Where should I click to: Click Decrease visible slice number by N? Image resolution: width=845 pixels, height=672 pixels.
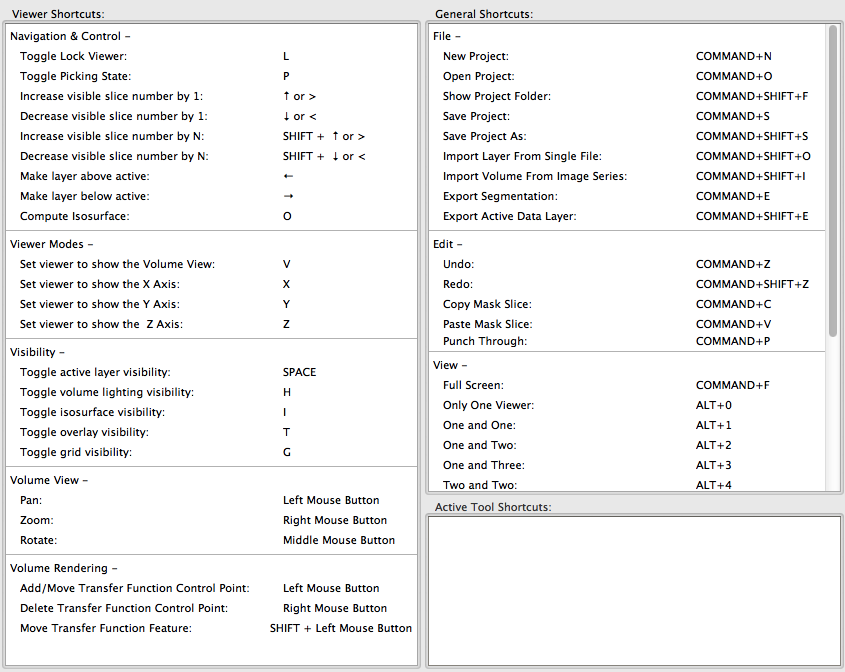(x=114, y=156)
